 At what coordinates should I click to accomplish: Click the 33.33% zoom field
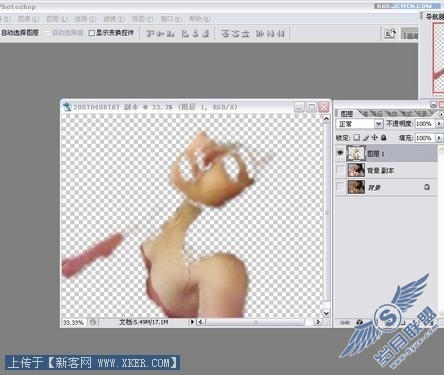point(74,322)
